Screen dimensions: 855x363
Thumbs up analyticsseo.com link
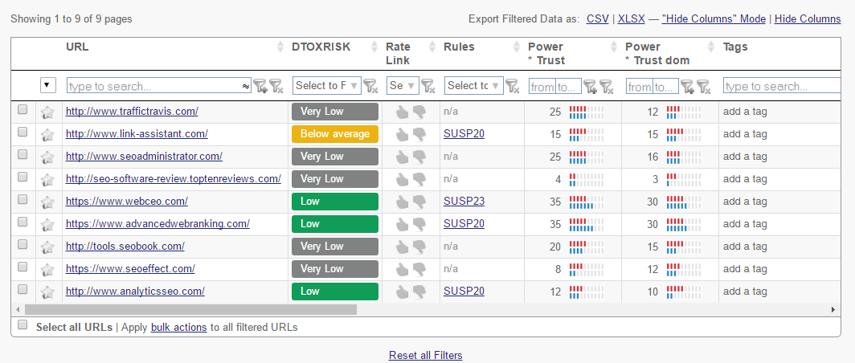click(402, 292)
